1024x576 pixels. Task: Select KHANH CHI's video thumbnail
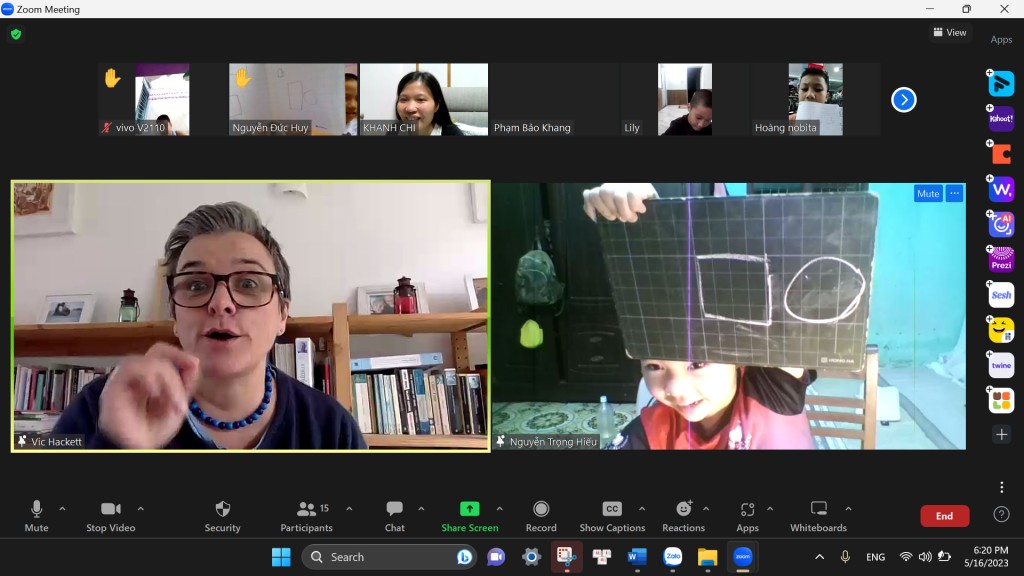click(424, 99)
